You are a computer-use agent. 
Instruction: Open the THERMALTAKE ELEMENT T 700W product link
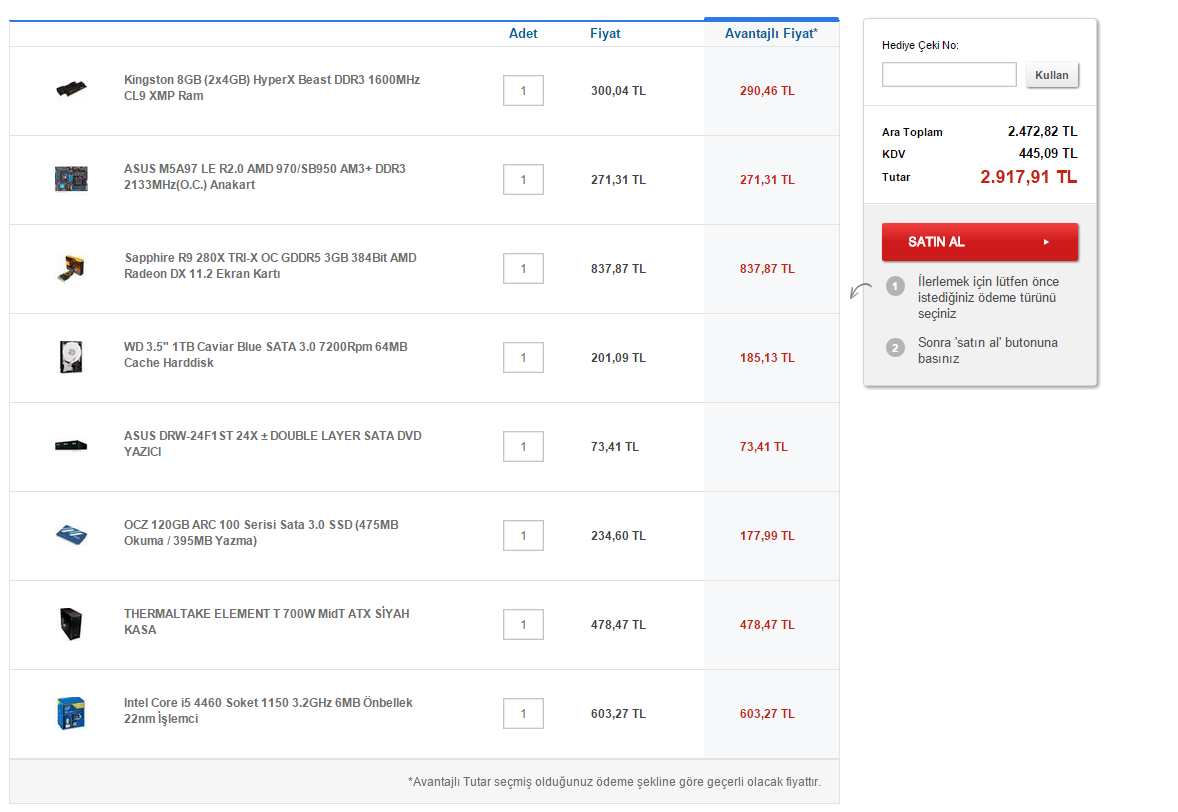(x=266, y=622)
